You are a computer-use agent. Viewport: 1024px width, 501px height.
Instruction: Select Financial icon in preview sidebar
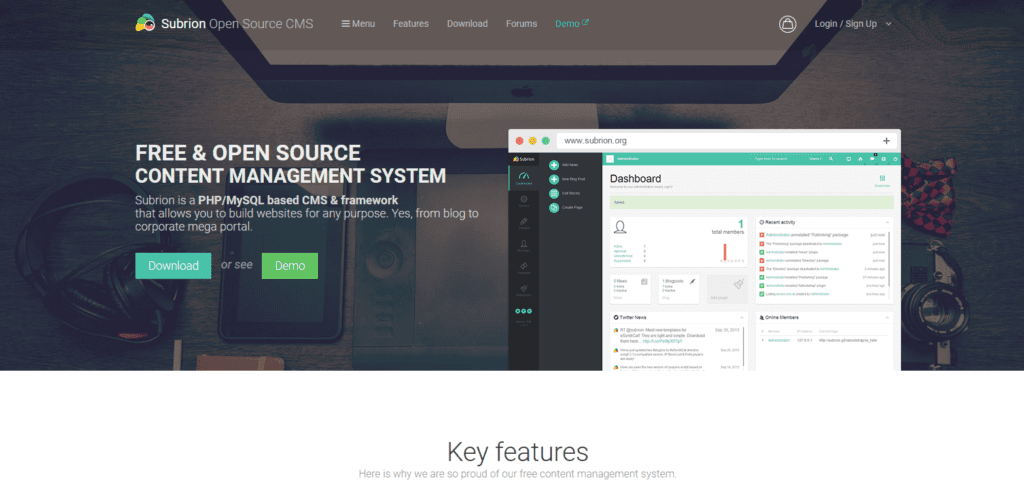(524, 267)
